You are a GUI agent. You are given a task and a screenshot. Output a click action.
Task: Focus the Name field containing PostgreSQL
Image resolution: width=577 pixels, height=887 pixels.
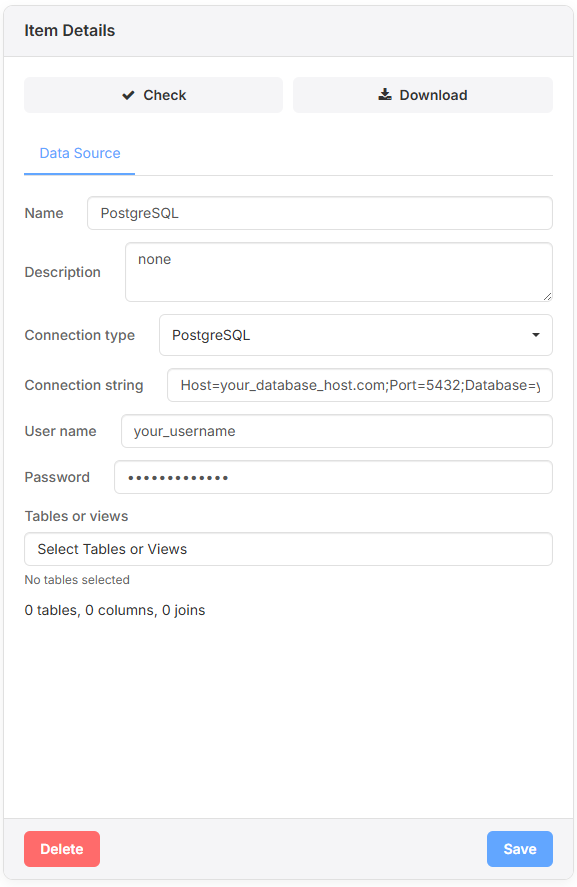(319, 213)
